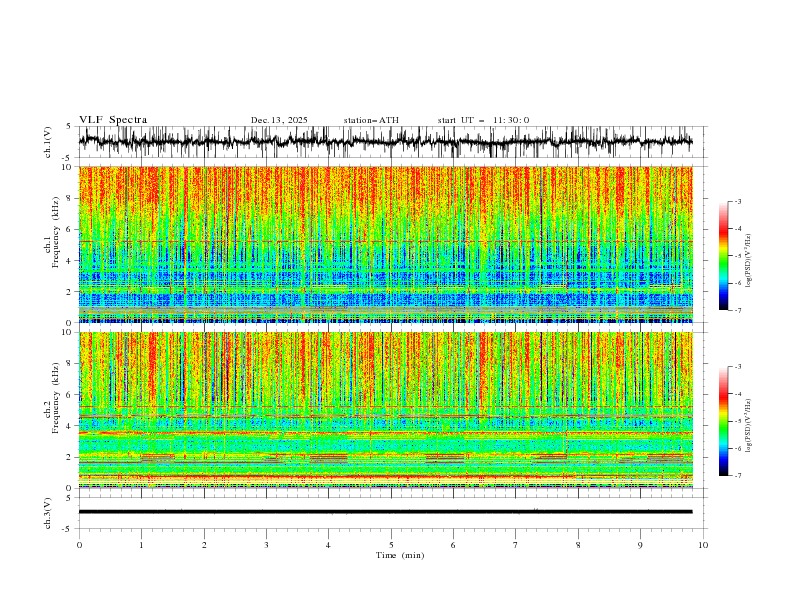
Task: Click the ch.1 color bar '-3' label
Action: tap(737, 201)
